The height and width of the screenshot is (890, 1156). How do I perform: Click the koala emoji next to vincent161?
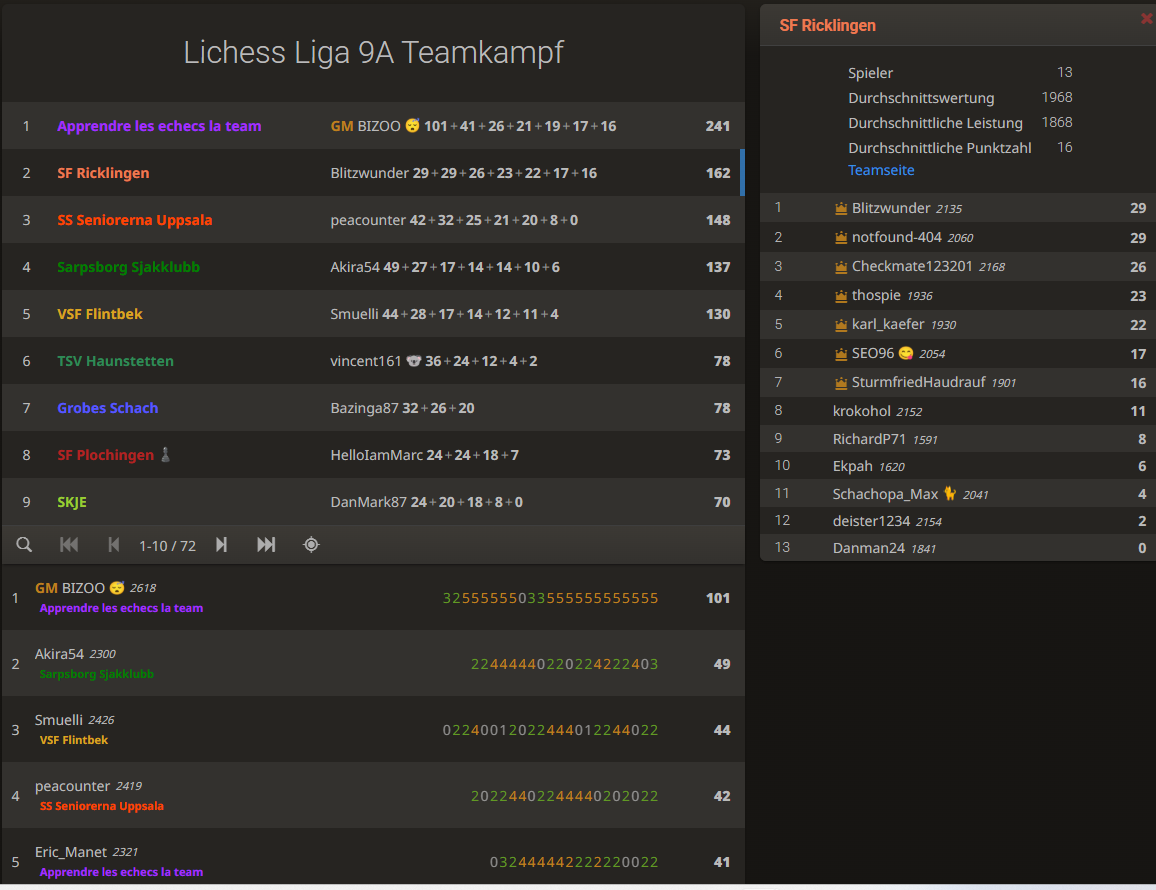(x=414, y=361)
